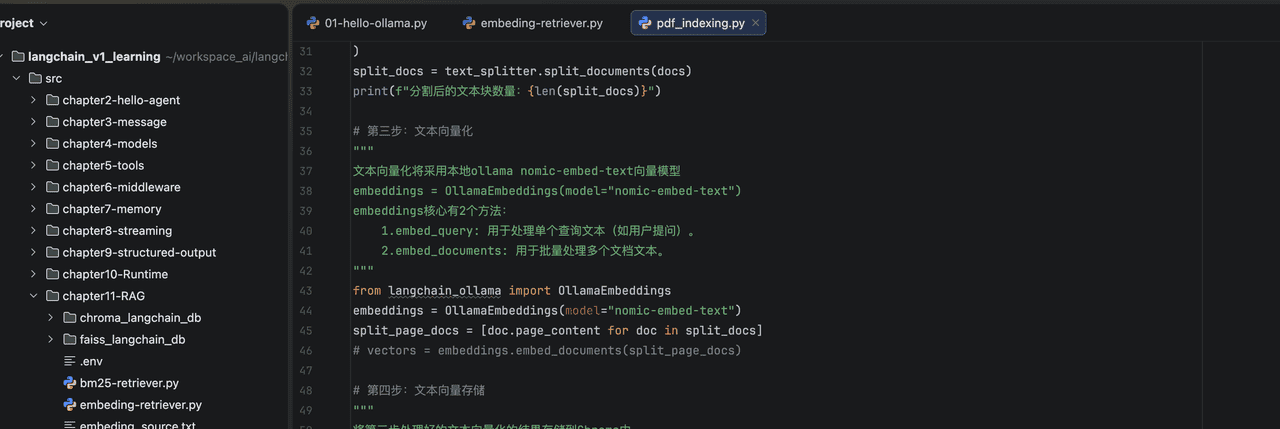Collapse the chapter11-RAG folder
1280x429 pixels.
pos(33,296)
